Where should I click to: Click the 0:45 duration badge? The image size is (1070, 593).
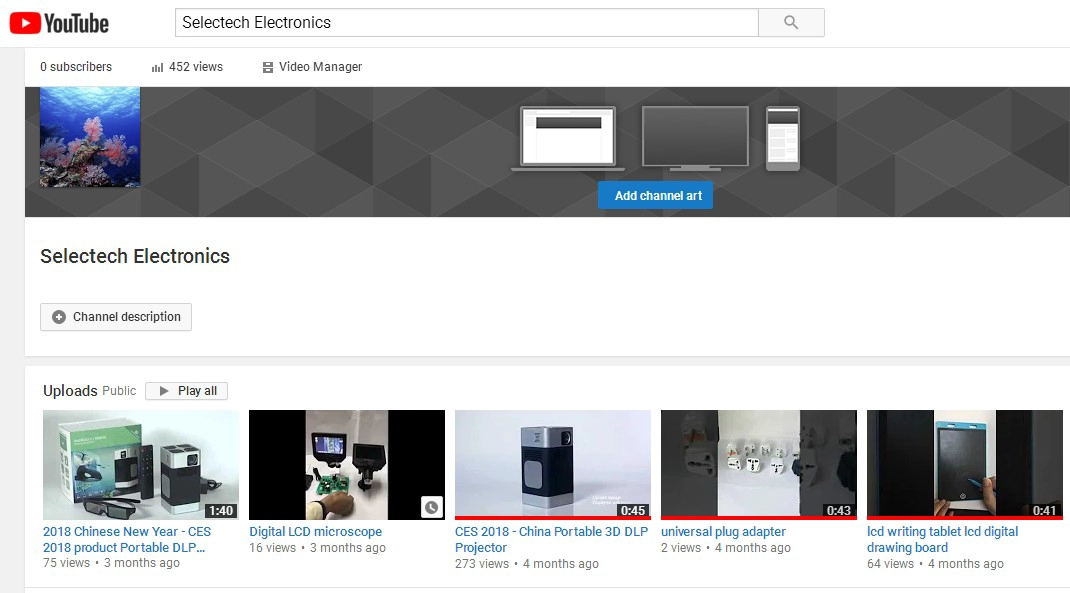(633, 510)
